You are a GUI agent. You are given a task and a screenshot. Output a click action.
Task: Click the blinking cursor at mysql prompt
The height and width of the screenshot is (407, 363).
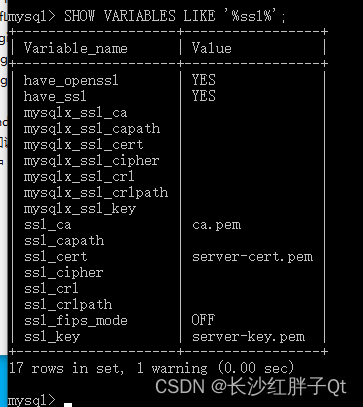click(x=68, y=405)
